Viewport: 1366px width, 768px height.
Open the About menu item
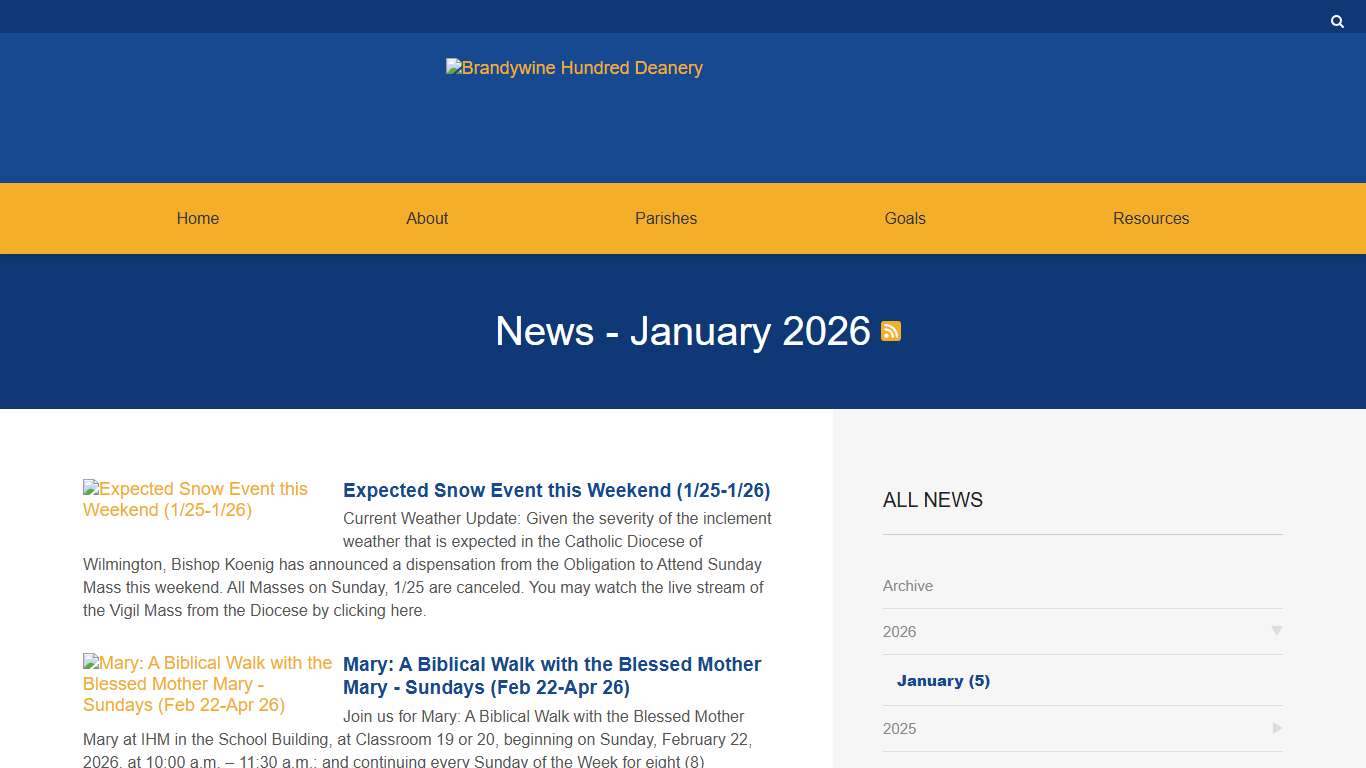click(427, 218)
